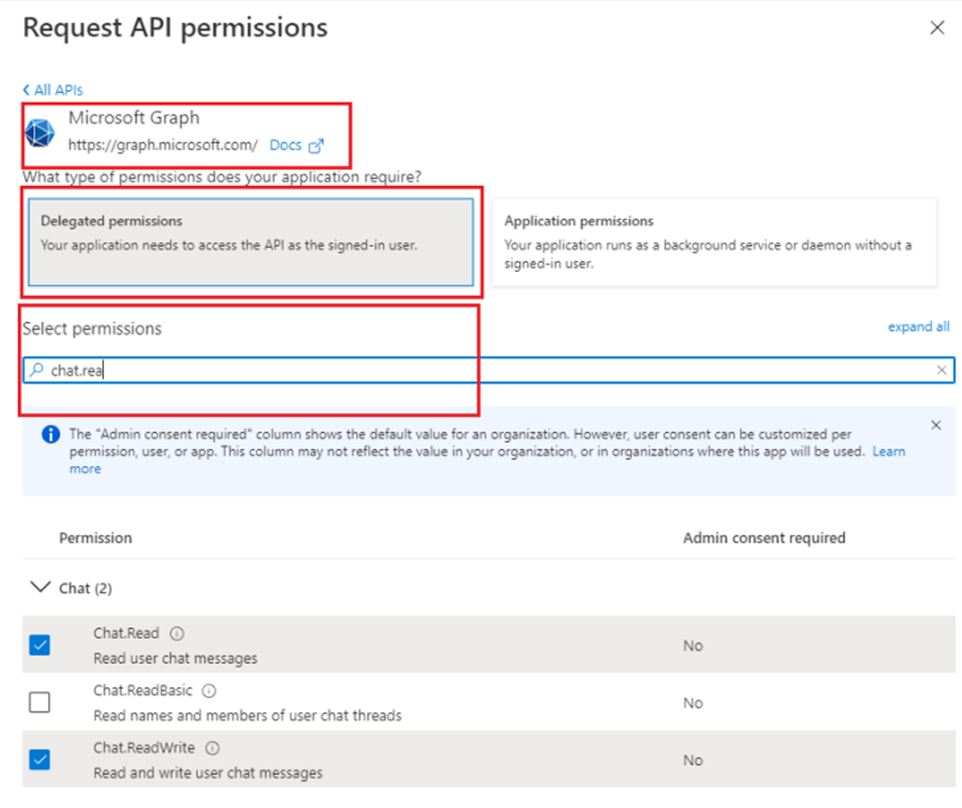Enable the Chat.ReadBasic permission checkbox
962x808 pixels.
click(39, 703)
